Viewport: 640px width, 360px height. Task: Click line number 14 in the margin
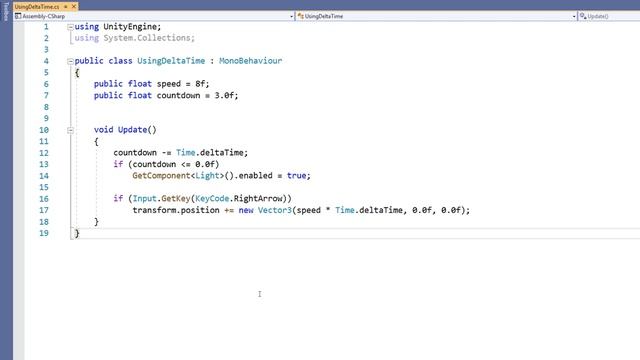coord(44,176)
